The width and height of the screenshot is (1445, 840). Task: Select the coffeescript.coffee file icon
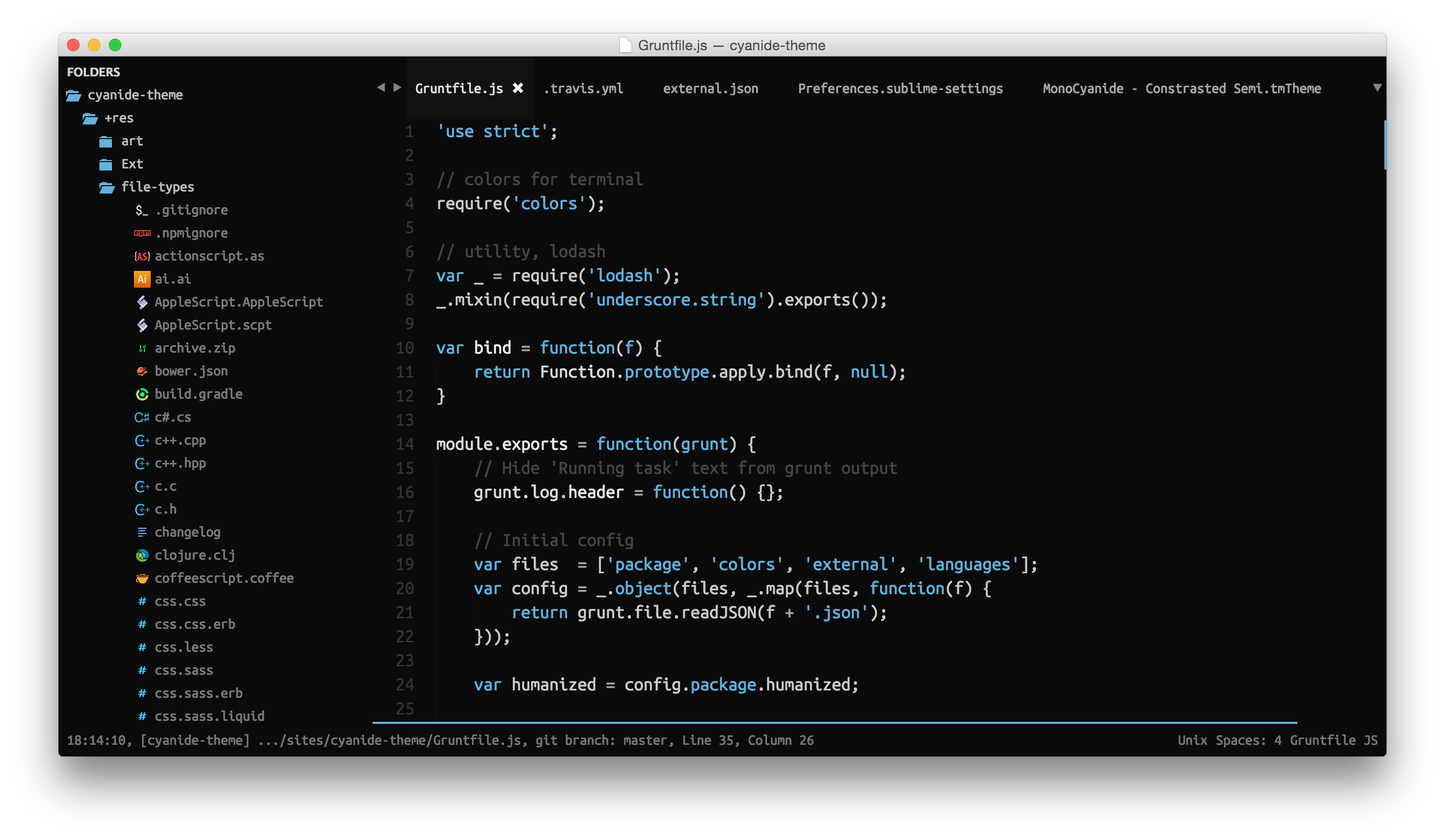tap(142, 578)
